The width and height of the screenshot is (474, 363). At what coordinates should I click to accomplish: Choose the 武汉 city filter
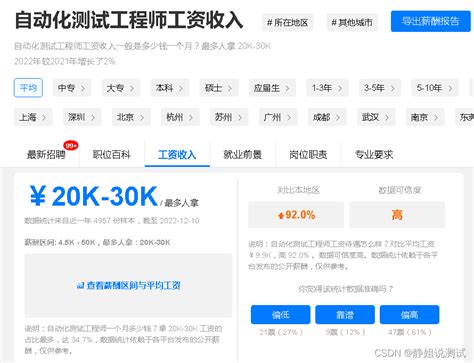376,117
